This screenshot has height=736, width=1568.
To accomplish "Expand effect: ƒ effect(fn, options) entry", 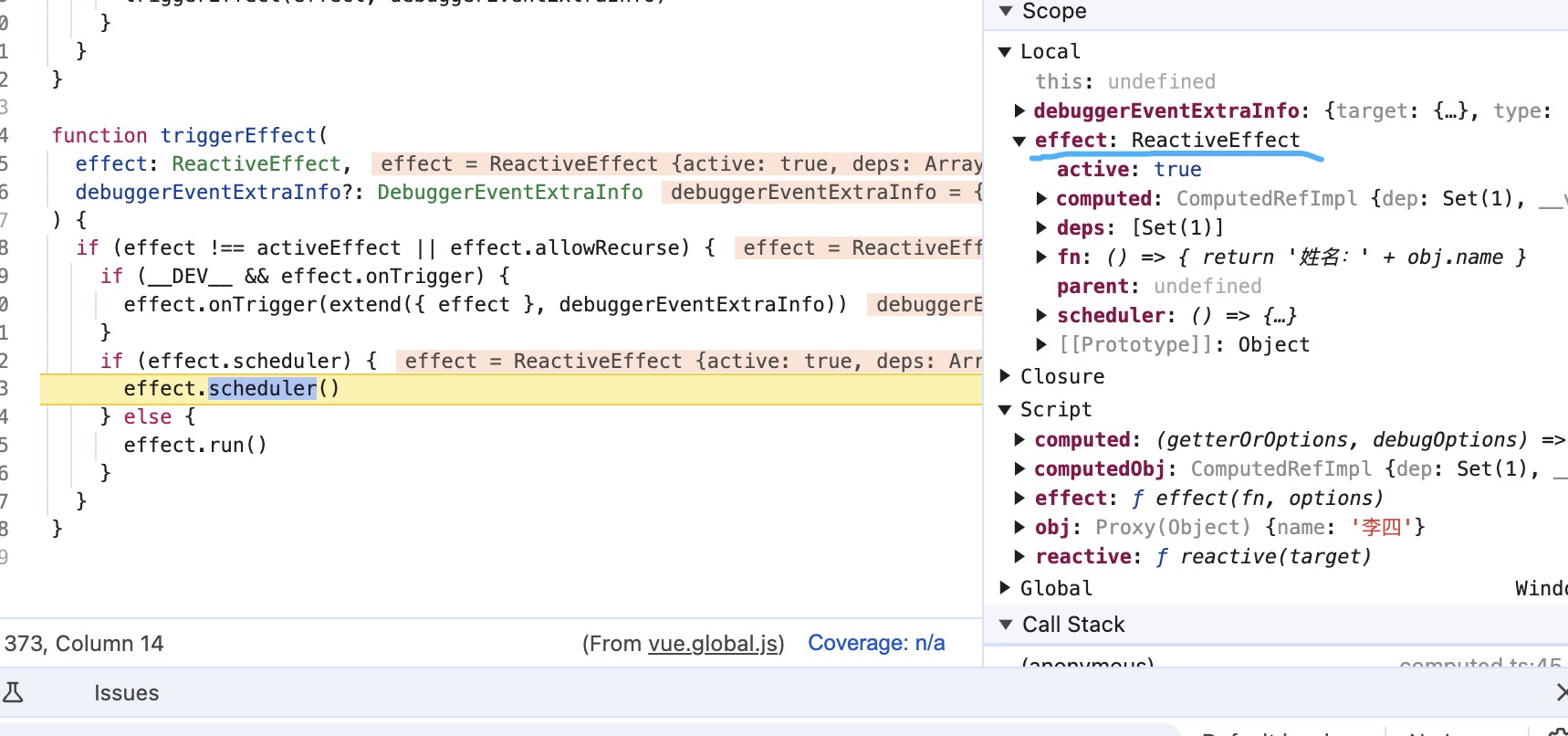I will pyautogui.click(x=1020, y=499).
